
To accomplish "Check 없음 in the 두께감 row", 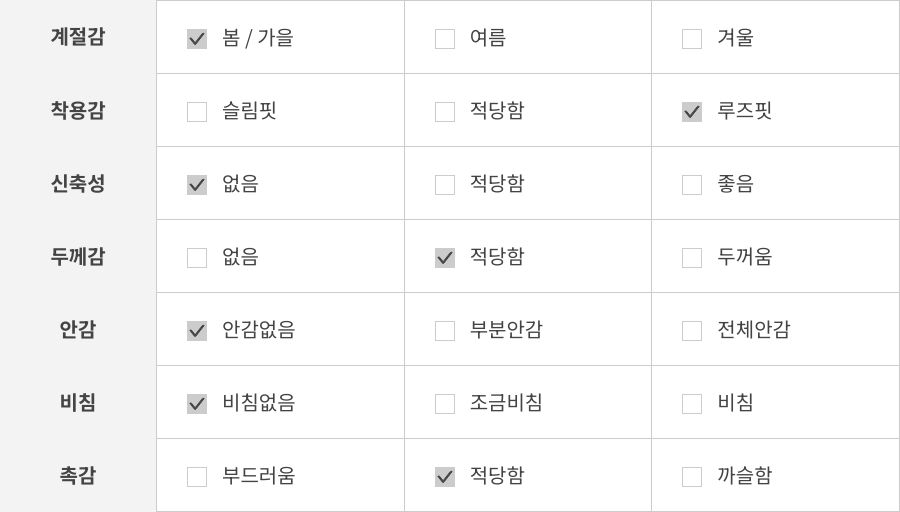I will (x=197, y=258).
